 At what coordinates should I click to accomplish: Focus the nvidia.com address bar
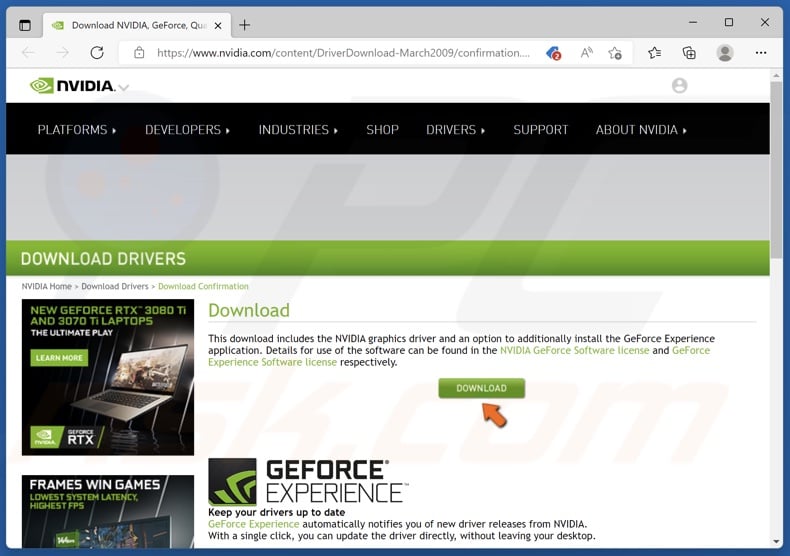coord(343,53)
